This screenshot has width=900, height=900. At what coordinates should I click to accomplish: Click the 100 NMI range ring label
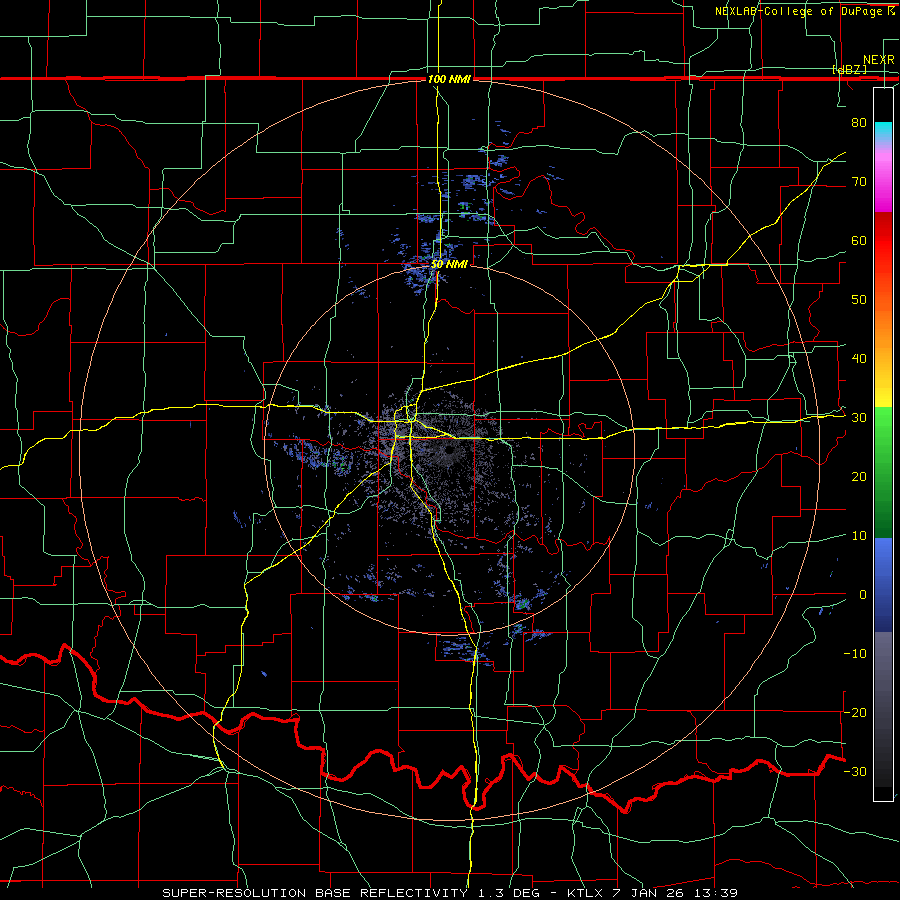point(449,79)
